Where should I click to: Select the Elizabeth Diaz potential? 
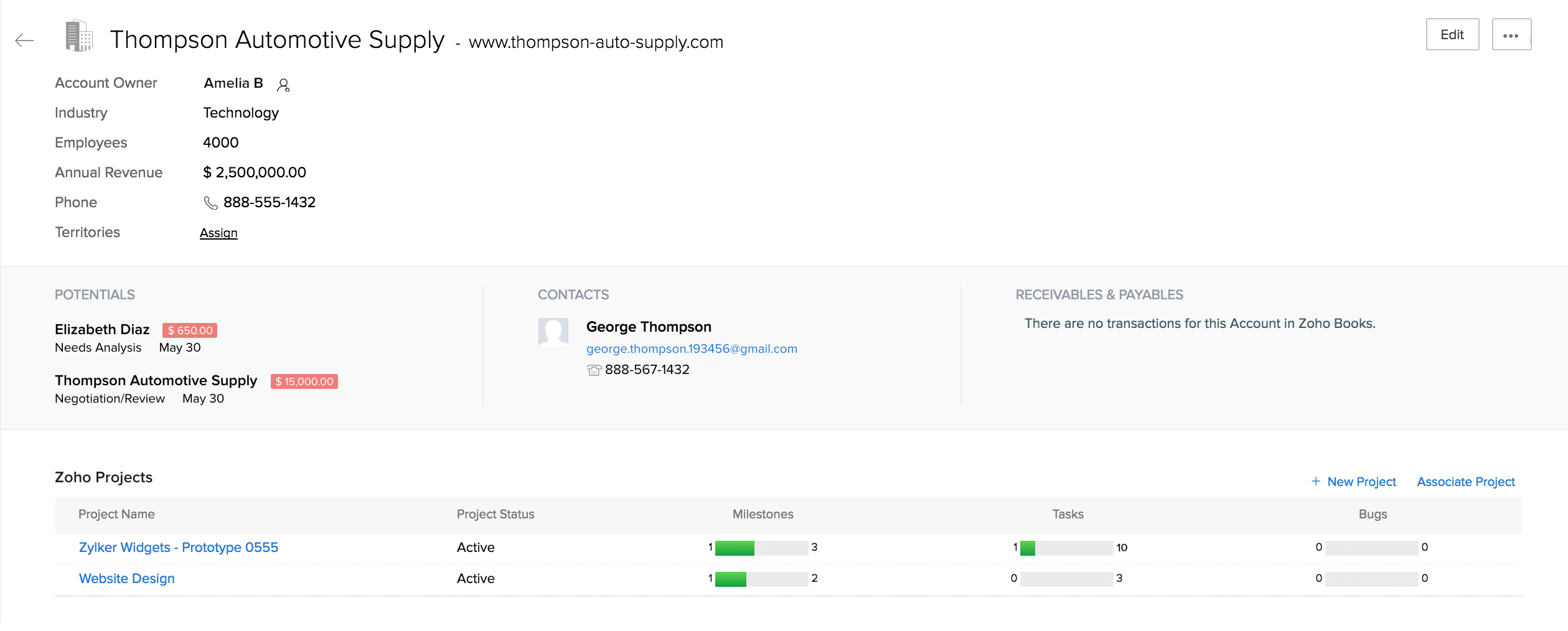coord(102,330)
